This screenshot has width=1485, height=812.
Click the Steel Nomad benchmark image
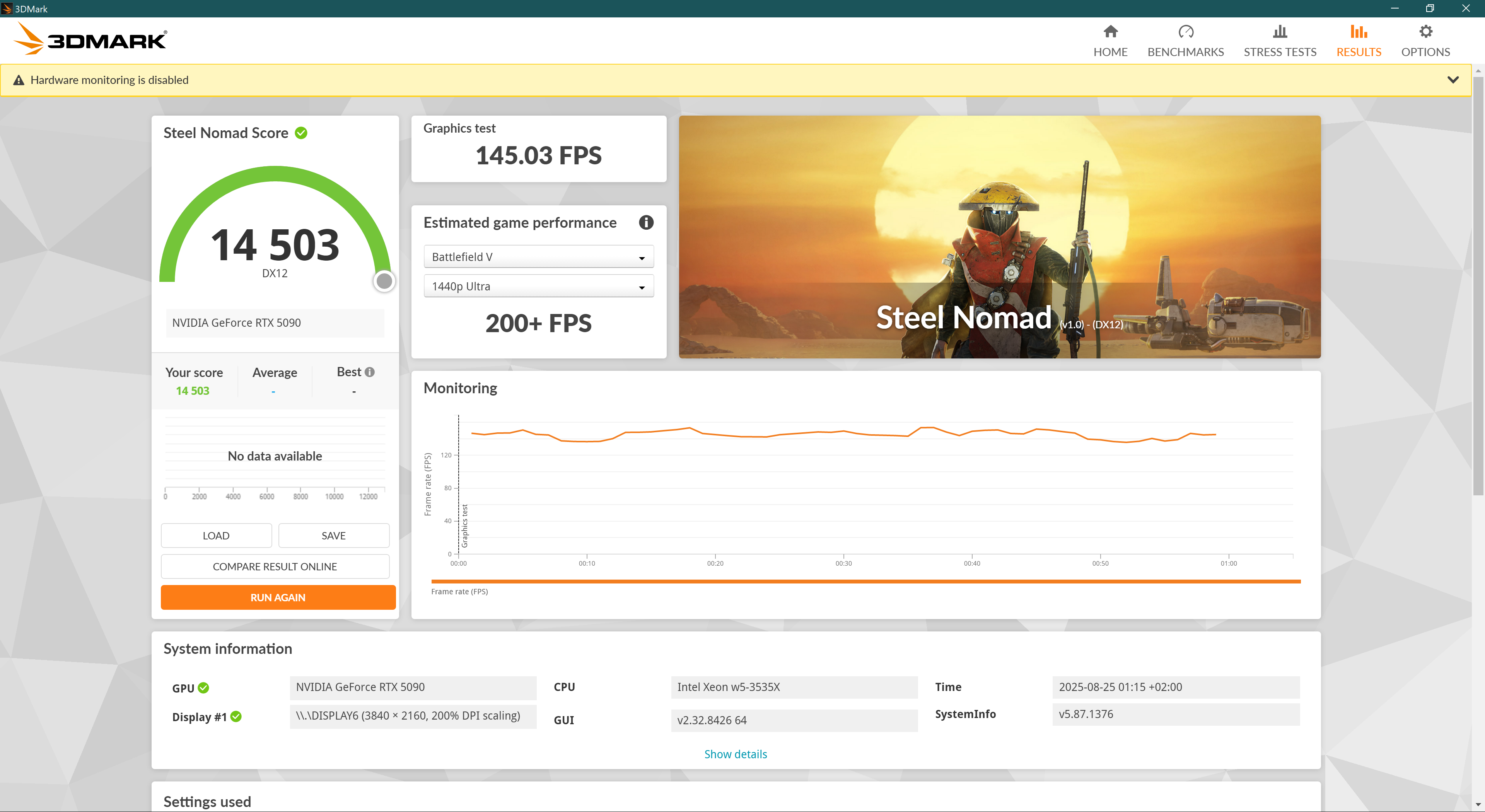click(x=1000, y=237)
